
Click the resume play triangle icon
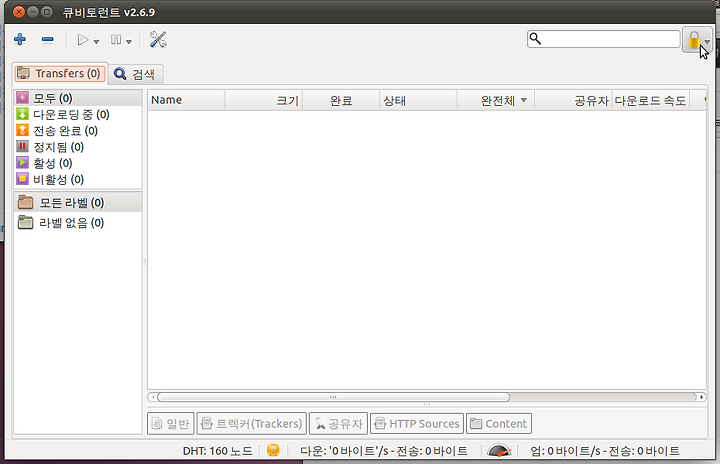coord(83,40)
